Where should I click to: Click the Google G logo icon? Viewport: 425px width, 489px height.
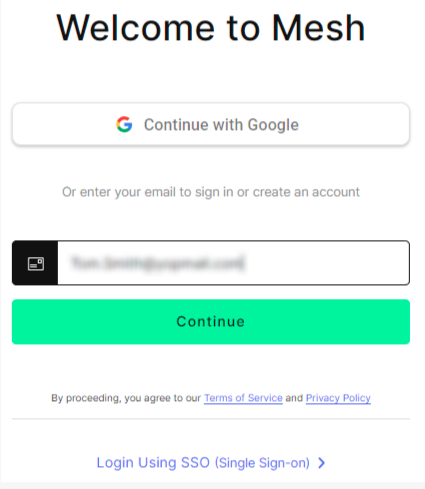pos(124,125)
